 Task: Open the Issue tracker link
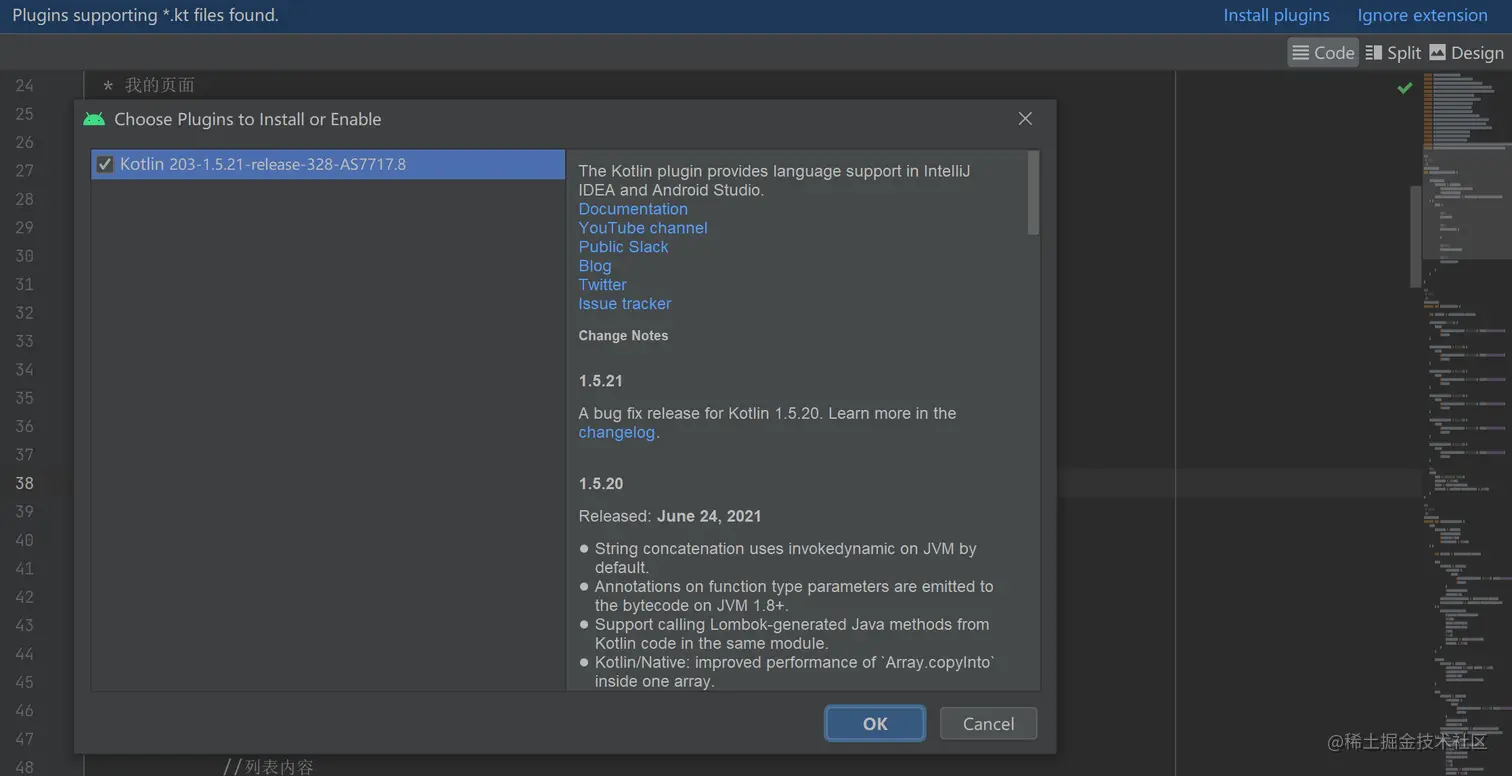tap(625, 304)
